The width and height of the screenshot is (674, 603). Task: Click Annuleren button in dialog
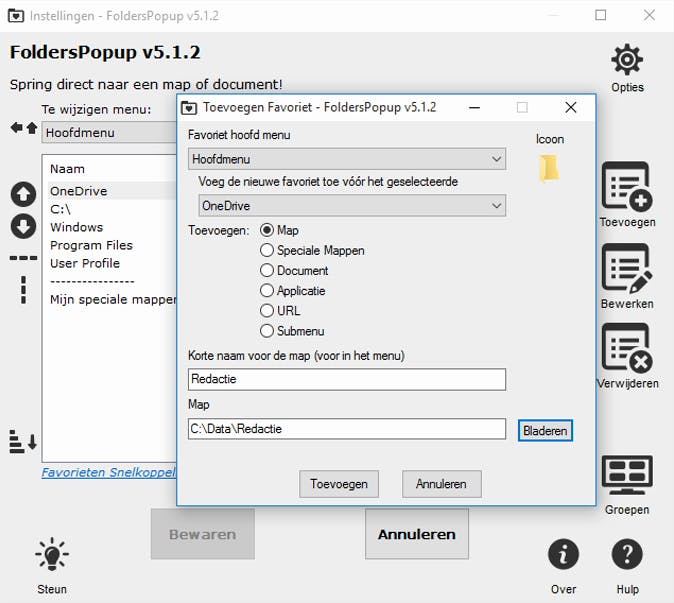441,484
